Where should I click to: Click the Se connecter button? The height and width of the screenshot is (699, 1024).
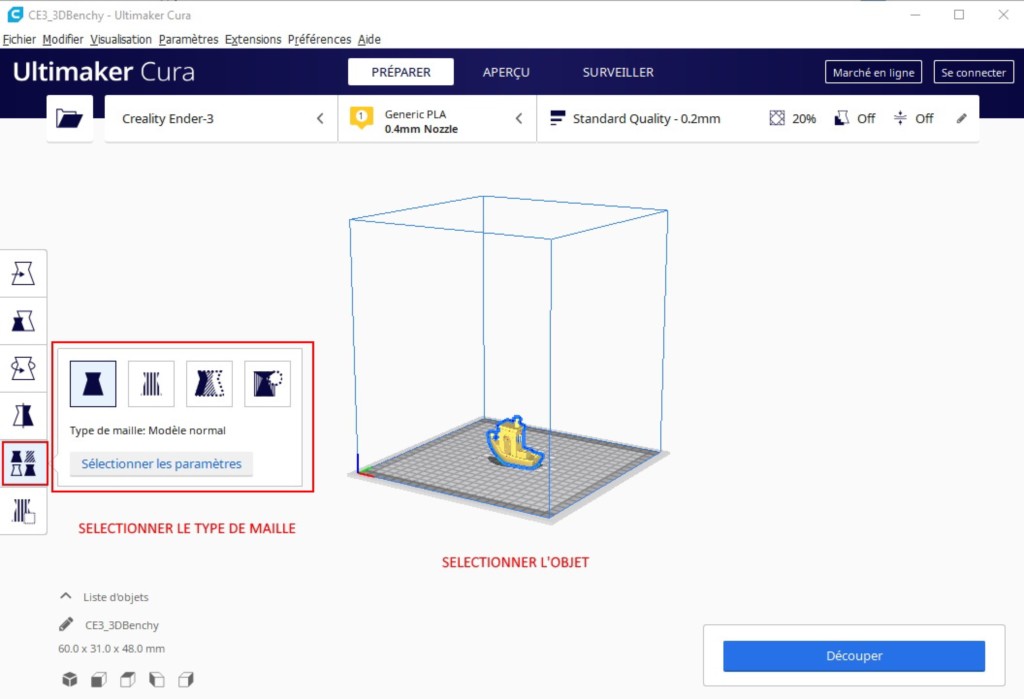[973, 72]
